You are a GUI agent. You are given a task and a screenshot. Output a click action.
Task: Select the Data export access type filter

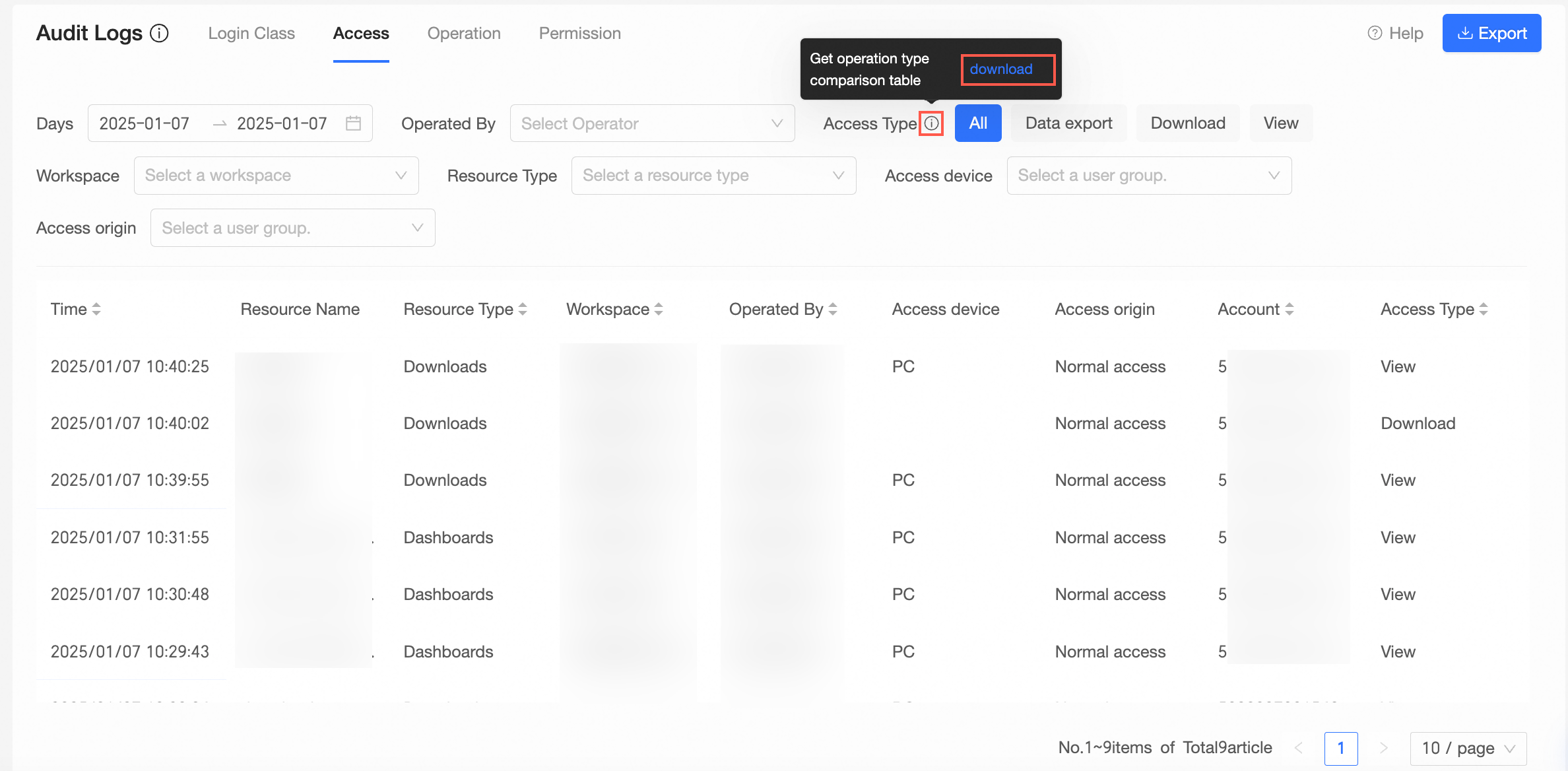(x=1068, y=123)
